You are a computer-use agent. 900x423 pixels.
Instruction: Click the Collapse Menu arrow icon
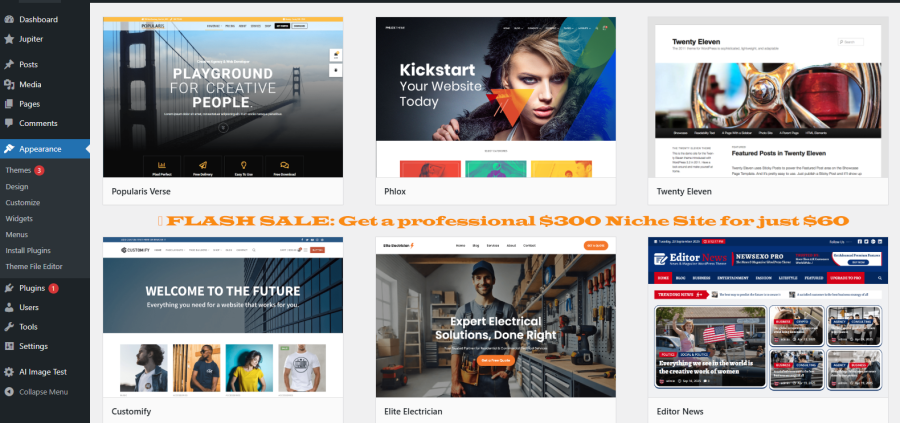coord(9,392)
